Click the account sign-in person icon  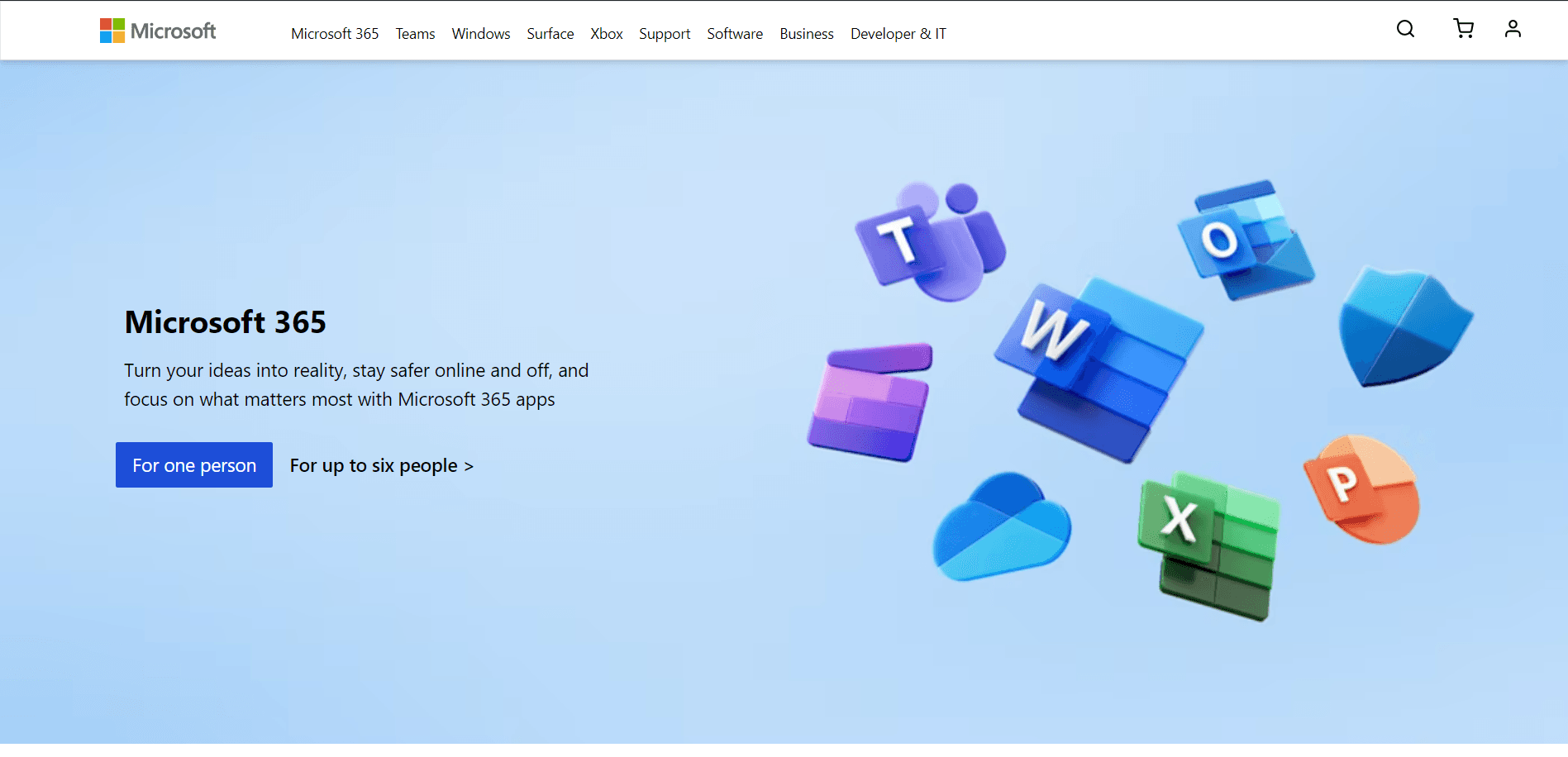(1513, 29)
